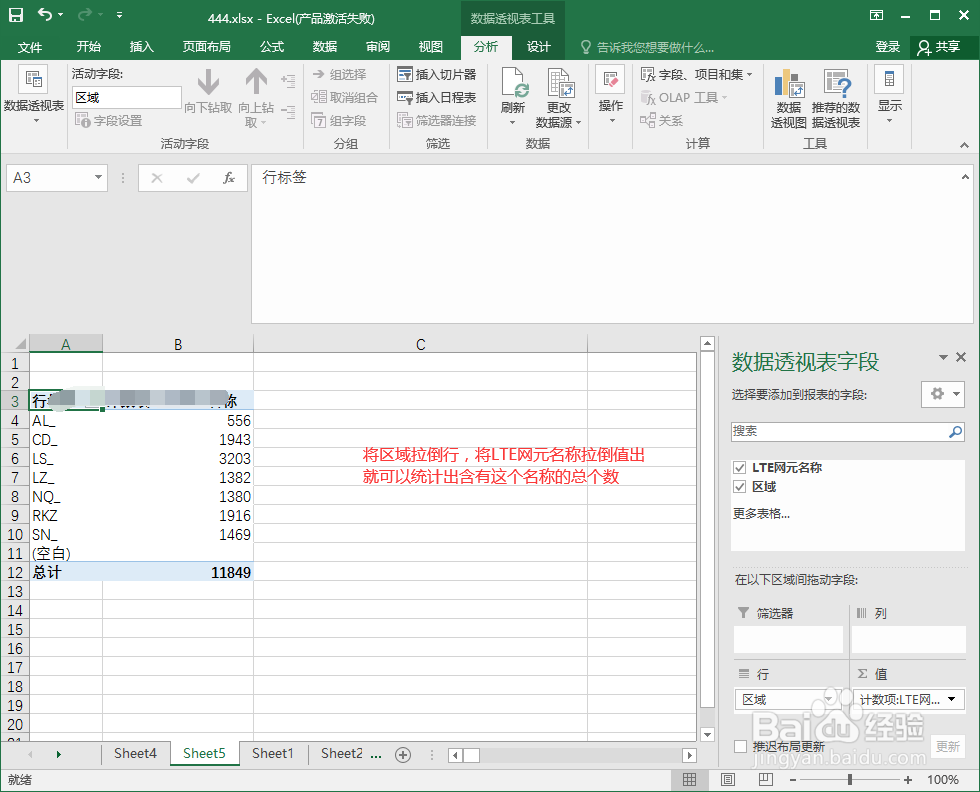The image size is (980, 792).
Task: Open Filter Connections (筛选器连接)
Action: click(437, 121)
